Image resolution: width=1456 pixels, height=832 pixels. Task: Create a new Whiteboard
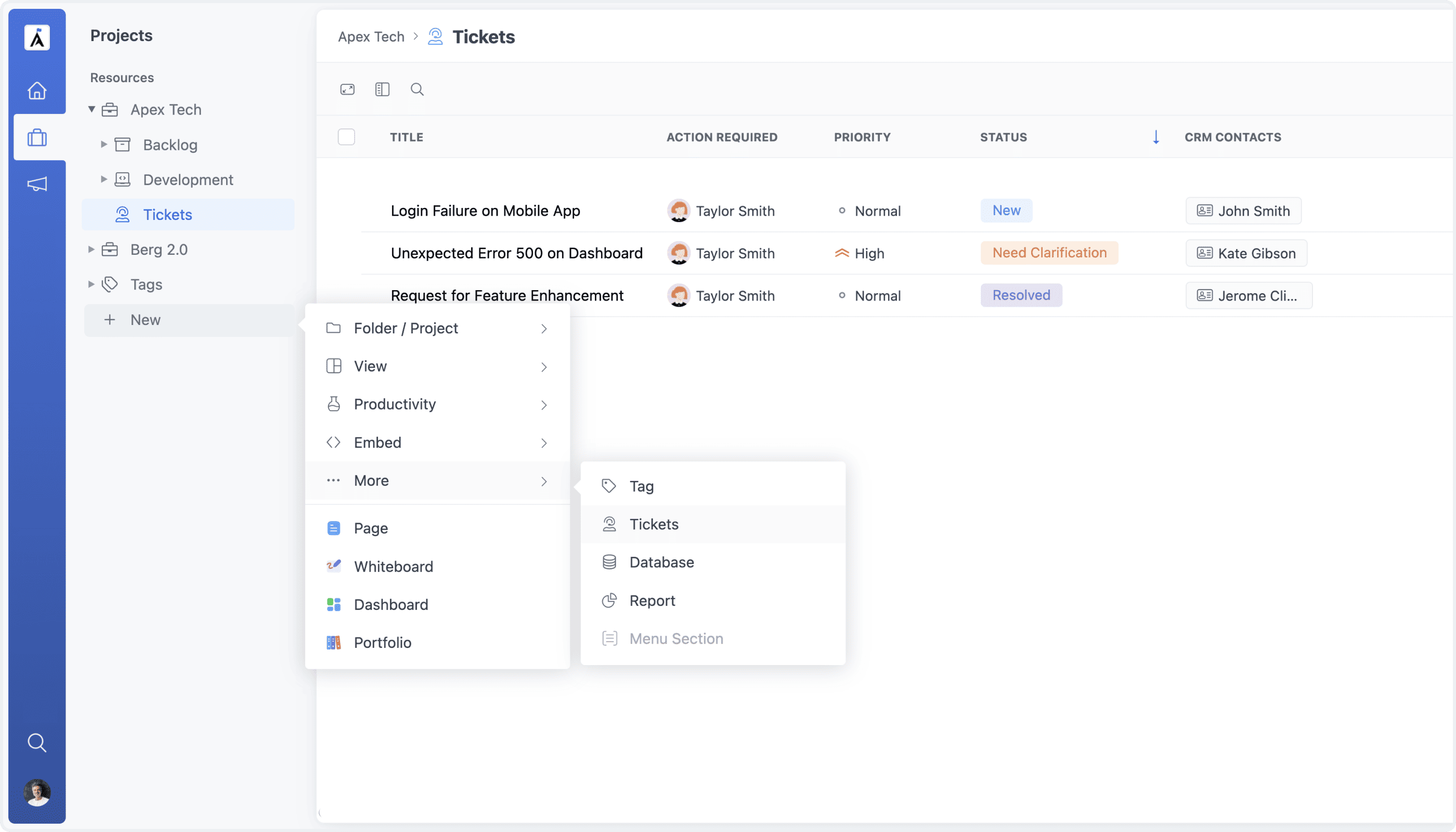[x=437, y=566]
